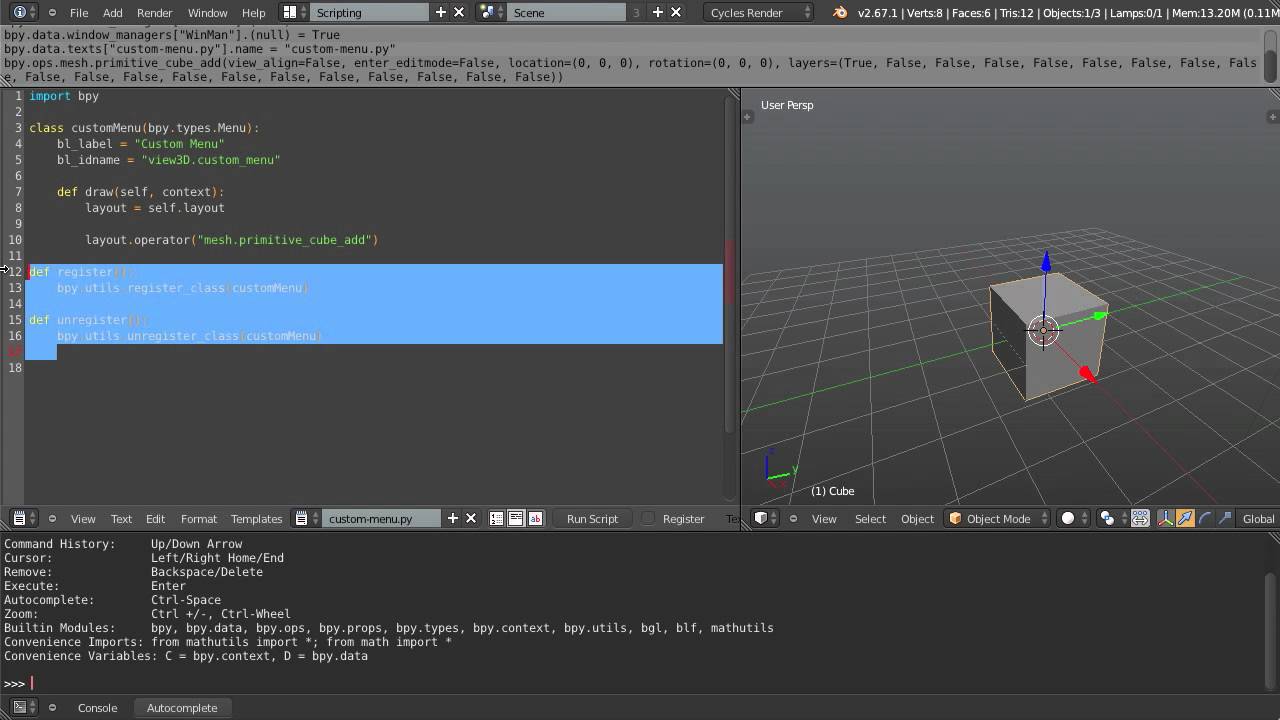This screenshot has height=720, width=1280.
Task: Open the Info editor type selector
Action: pyautogui.click(x=24, y=12)
